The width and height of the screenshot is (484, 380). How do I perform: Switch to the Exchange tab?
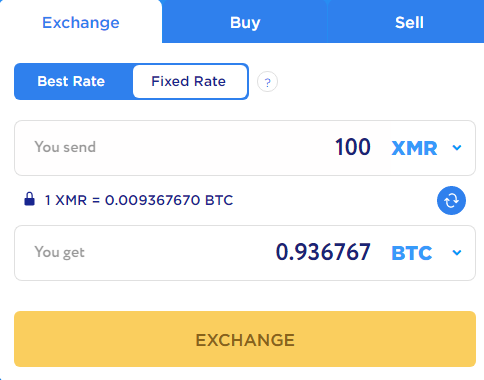[81, 23]
